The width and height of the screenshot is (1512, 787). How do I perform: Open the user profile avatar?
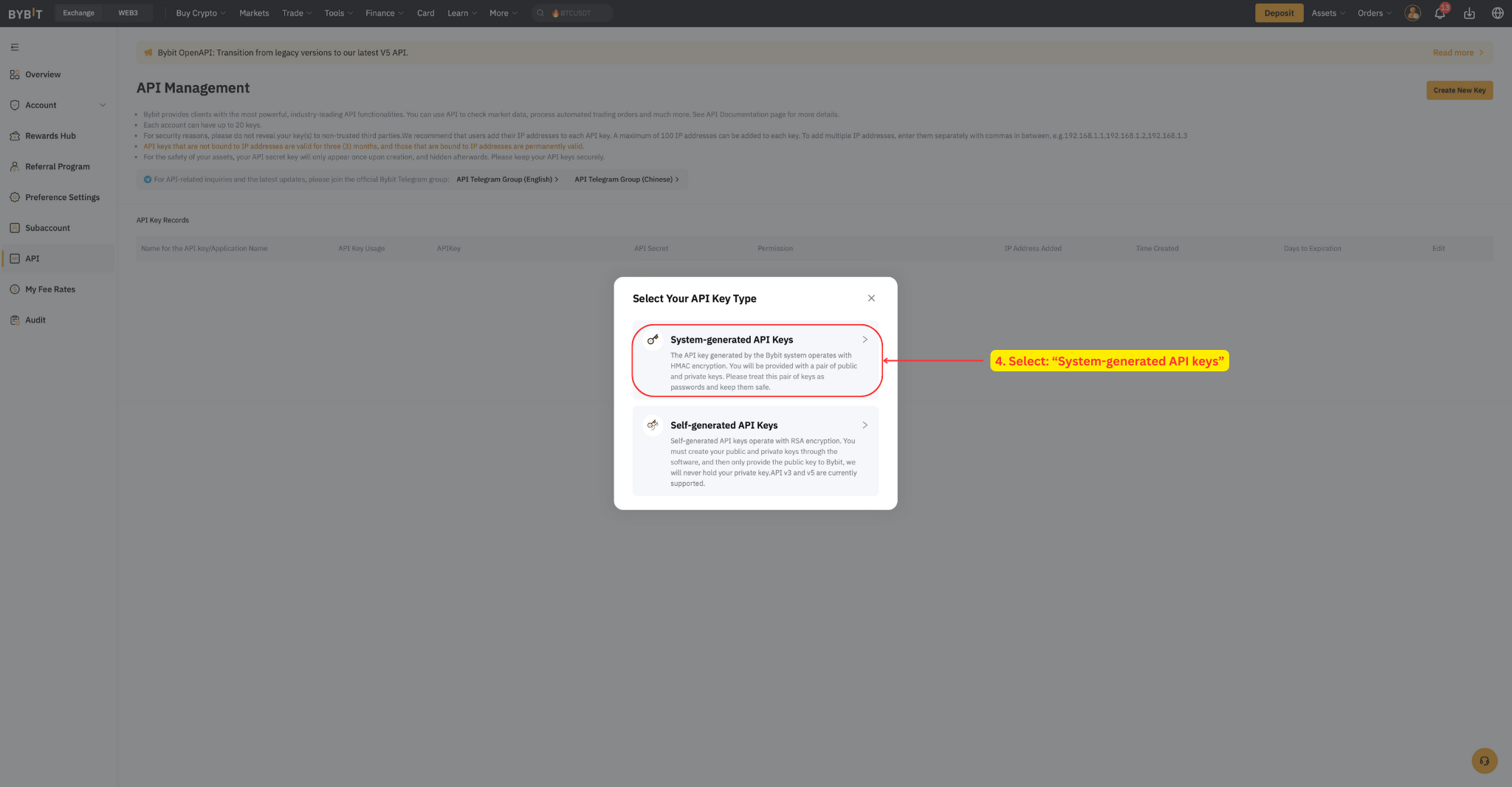1412,13
